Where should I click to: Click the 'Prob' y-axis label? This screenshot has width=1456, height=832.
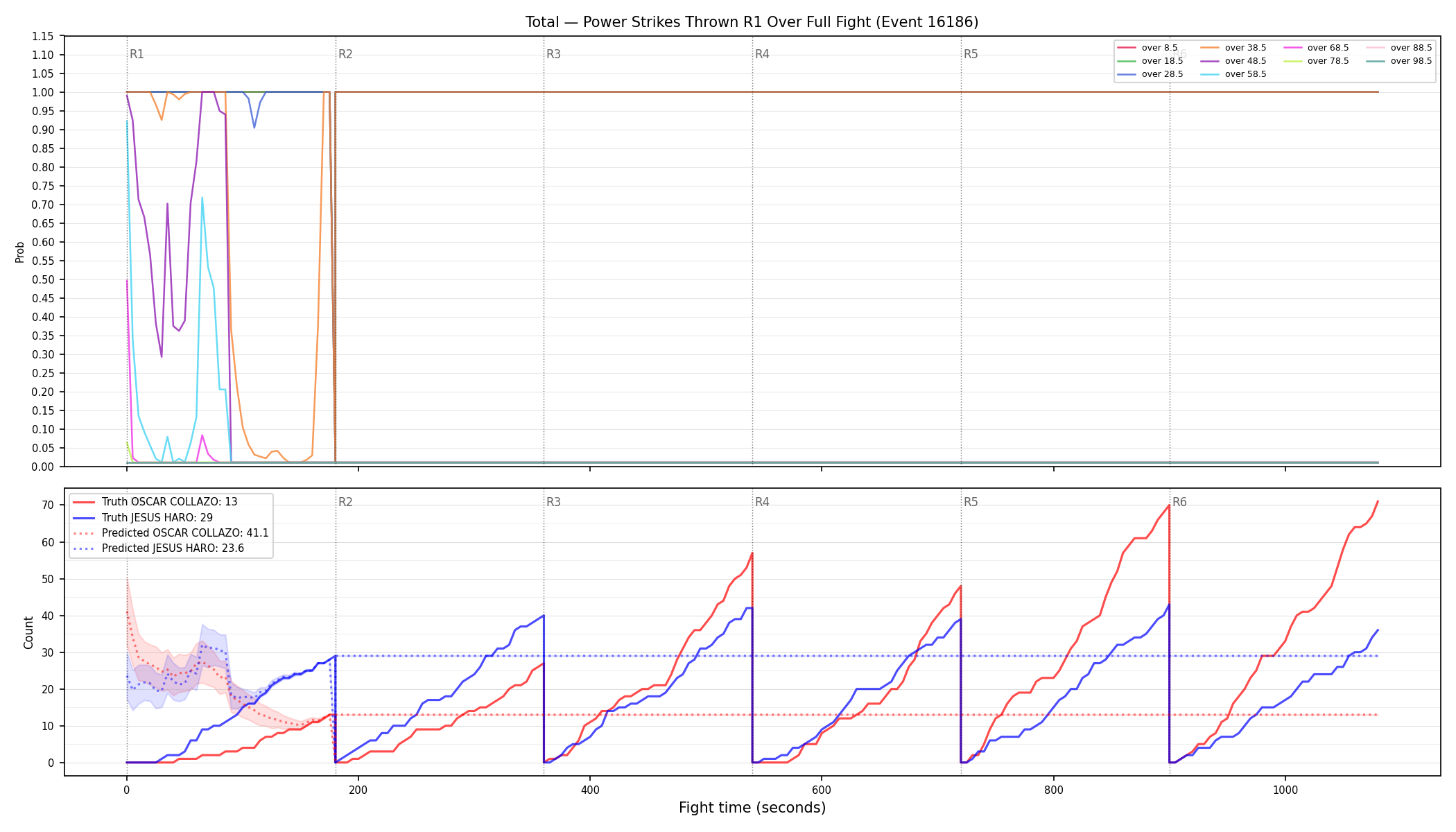pos(20,252)
